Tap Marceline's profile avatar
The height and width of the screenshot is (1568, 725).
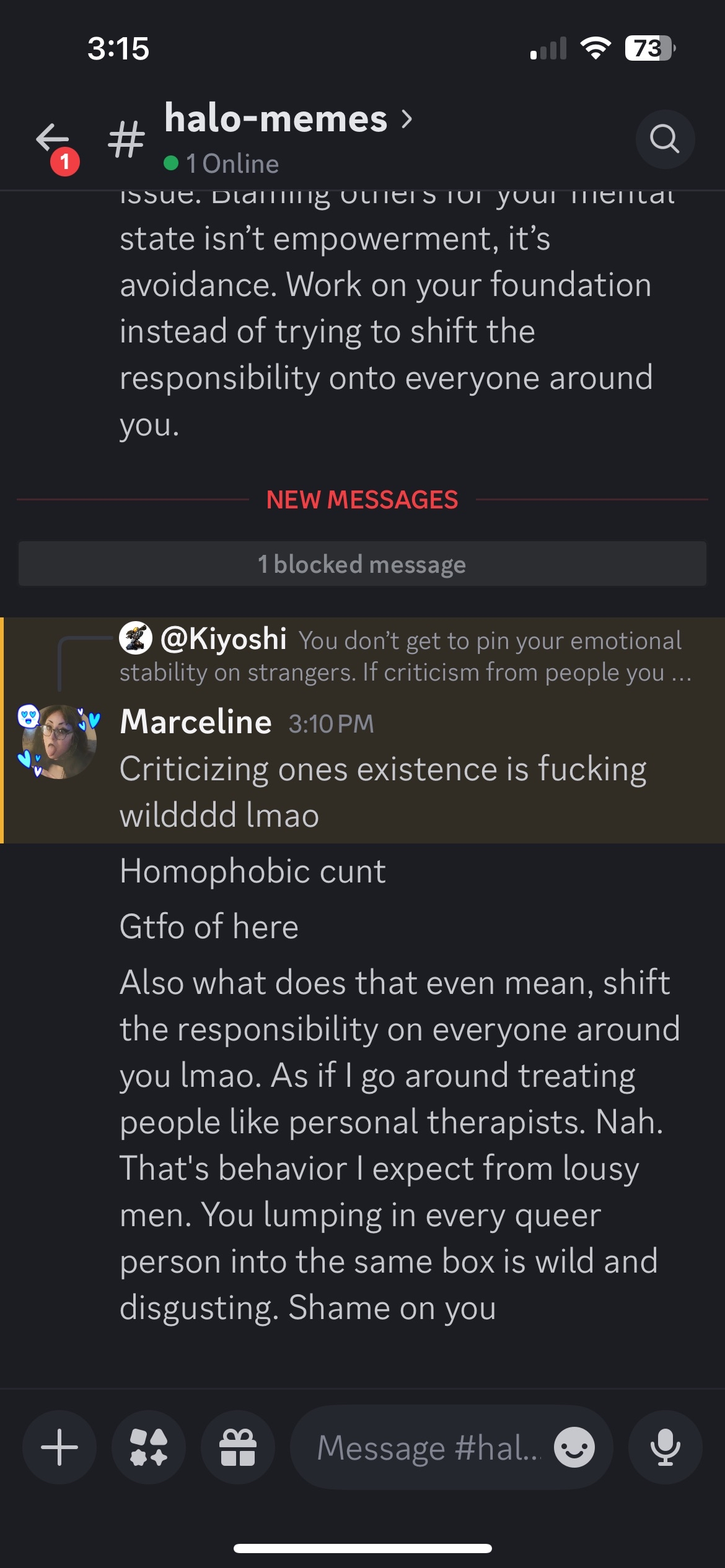pos(59,741)
